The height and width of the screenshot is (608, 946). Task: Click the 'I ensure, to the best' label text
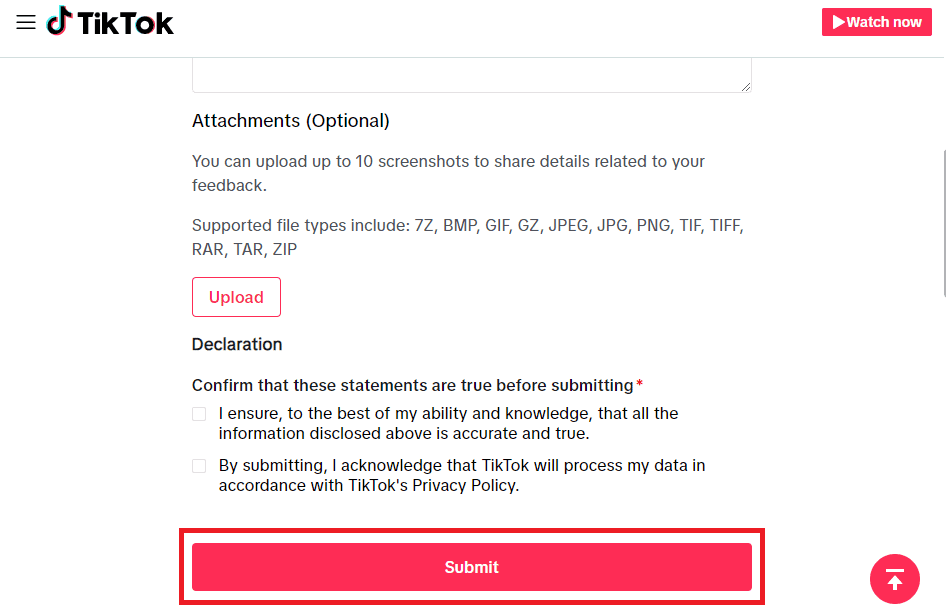pos(448,423)
